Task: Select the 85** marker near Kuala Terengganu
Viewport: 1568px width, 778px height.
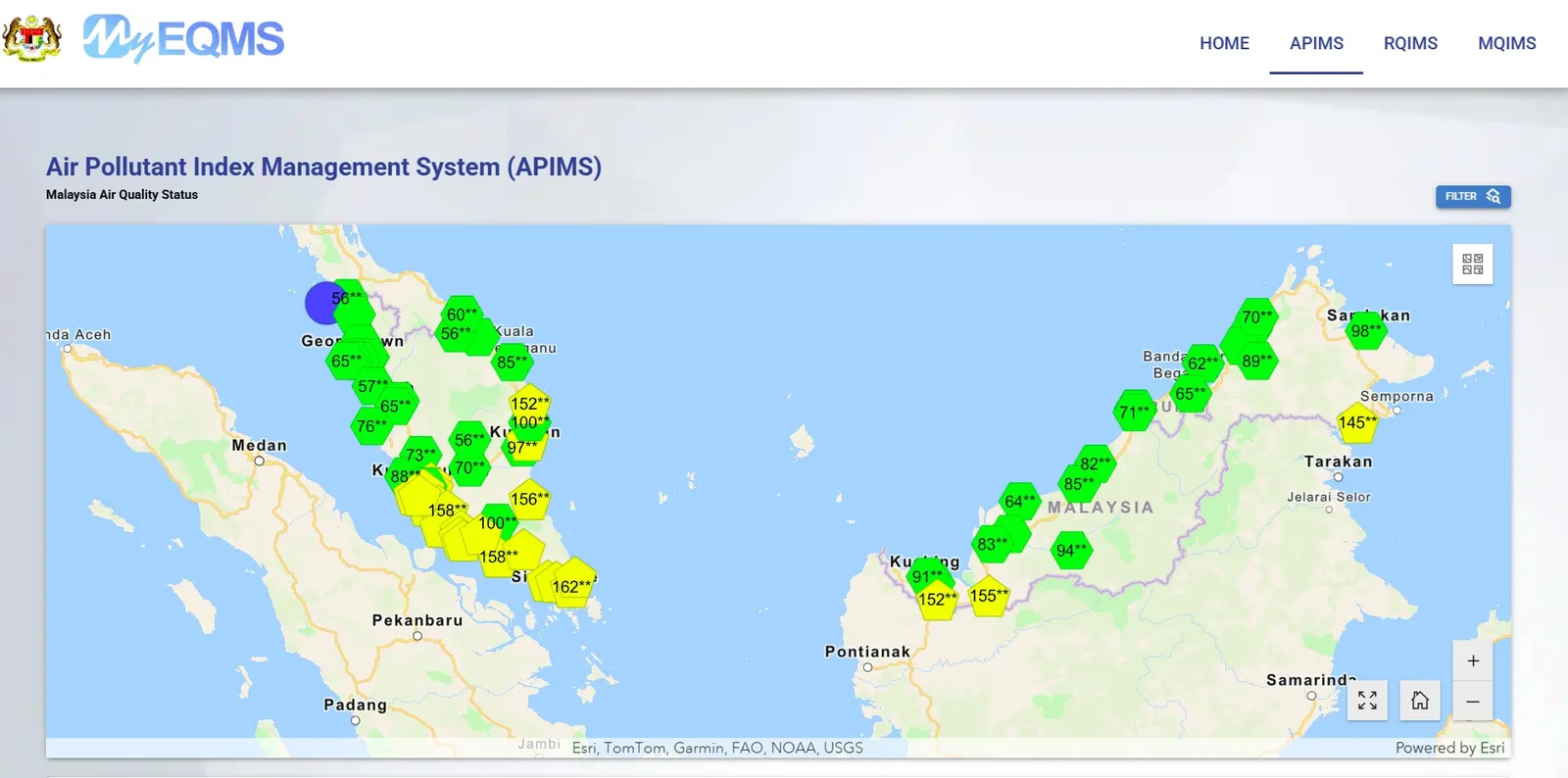Action: [512, 362]
